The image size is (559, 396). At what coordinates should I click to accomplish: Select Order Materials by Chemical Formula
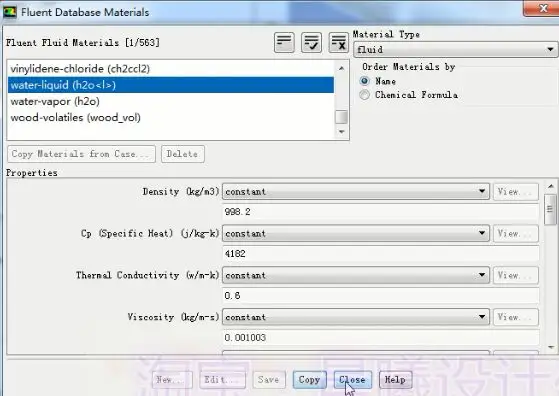364,95
